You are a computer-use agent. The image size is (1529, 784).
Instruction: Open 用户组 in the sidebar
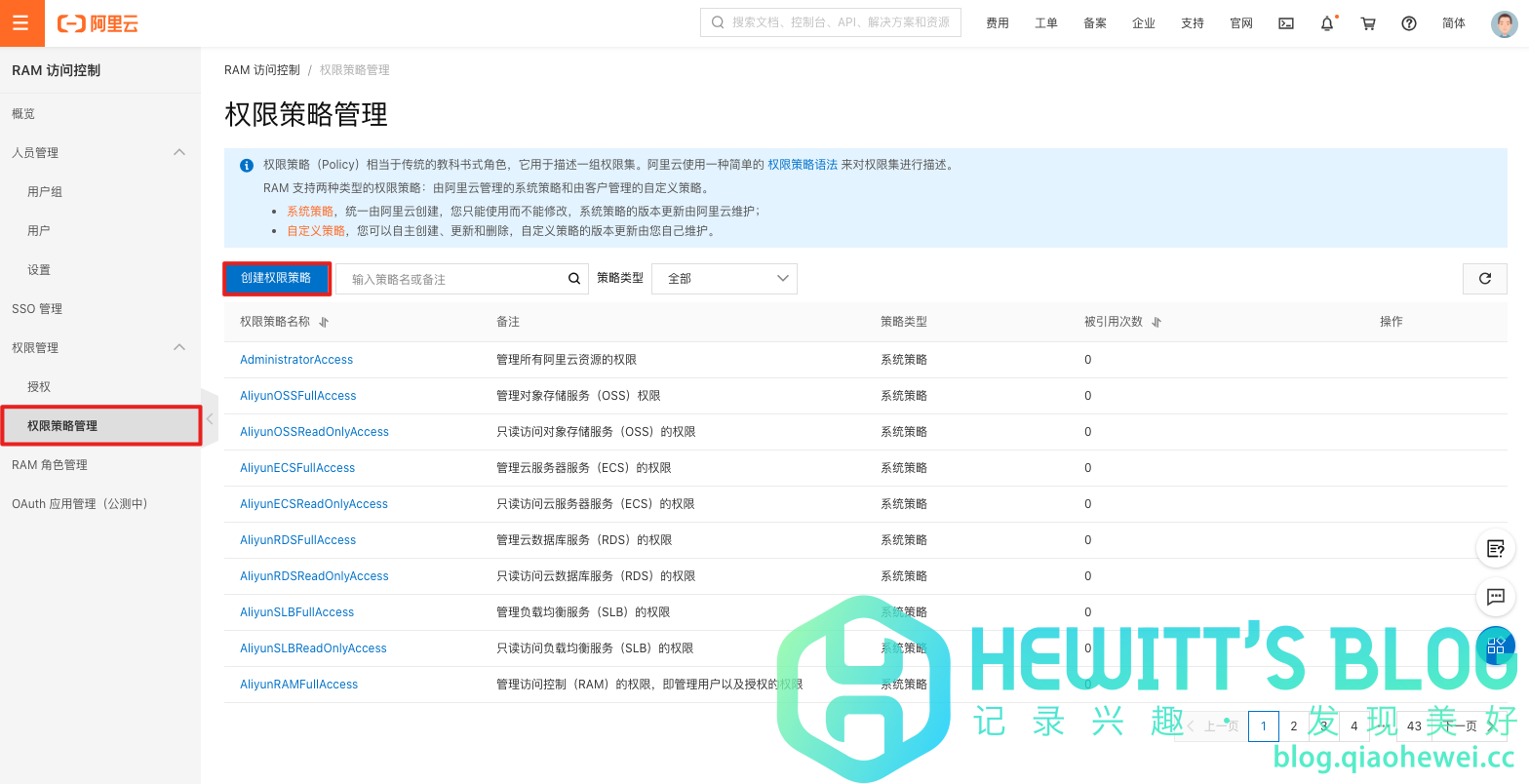(45, 192)
